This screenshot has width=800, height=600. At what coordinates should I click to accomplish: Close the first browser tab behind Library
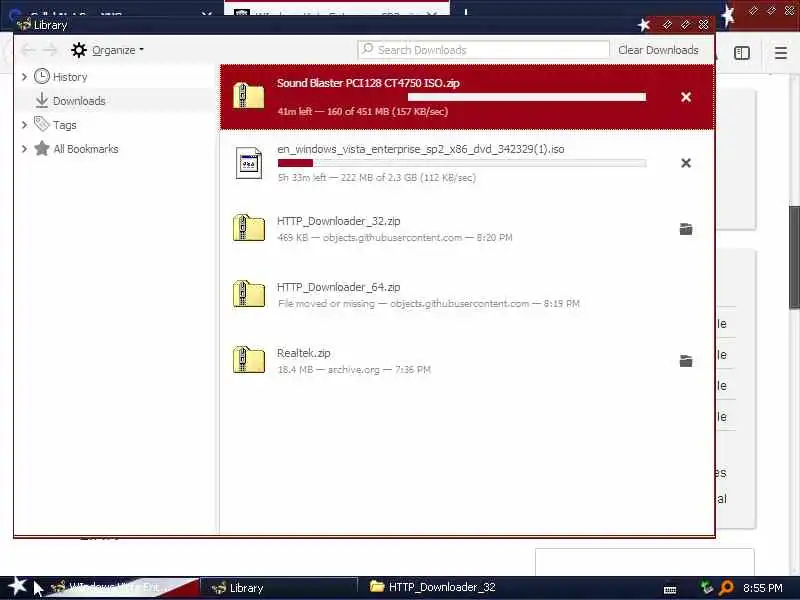coord(207,12)
